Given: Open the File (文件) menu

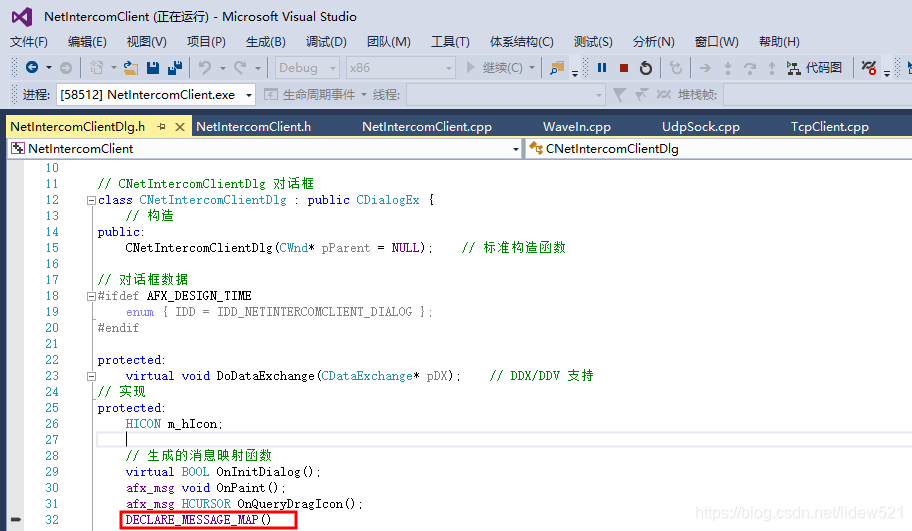Looking at the screenshot, I should click(28, 42).
